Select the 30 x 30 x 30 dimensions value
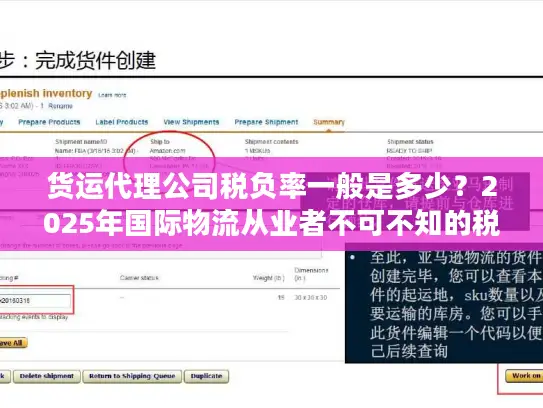This screenshot has width=543, height=408. click(311, 298)
